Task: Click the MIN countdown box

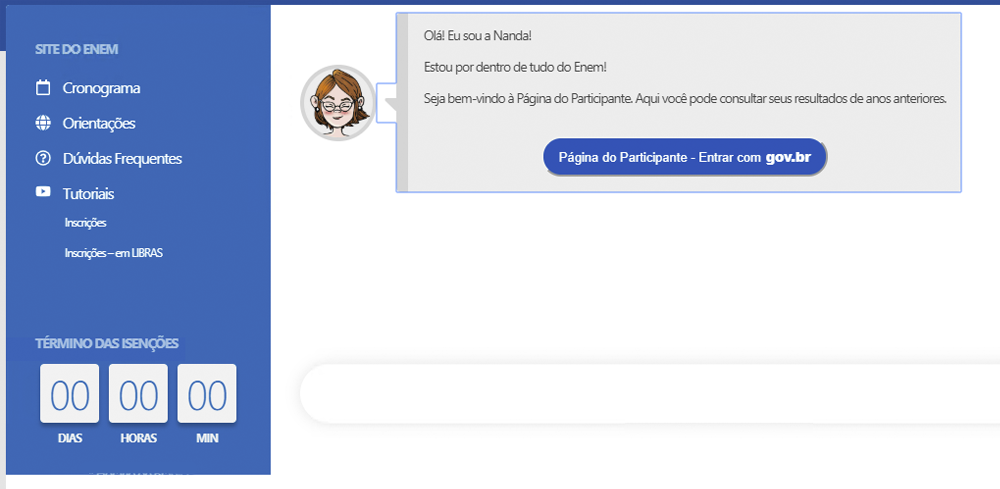Action: (207, 394)
